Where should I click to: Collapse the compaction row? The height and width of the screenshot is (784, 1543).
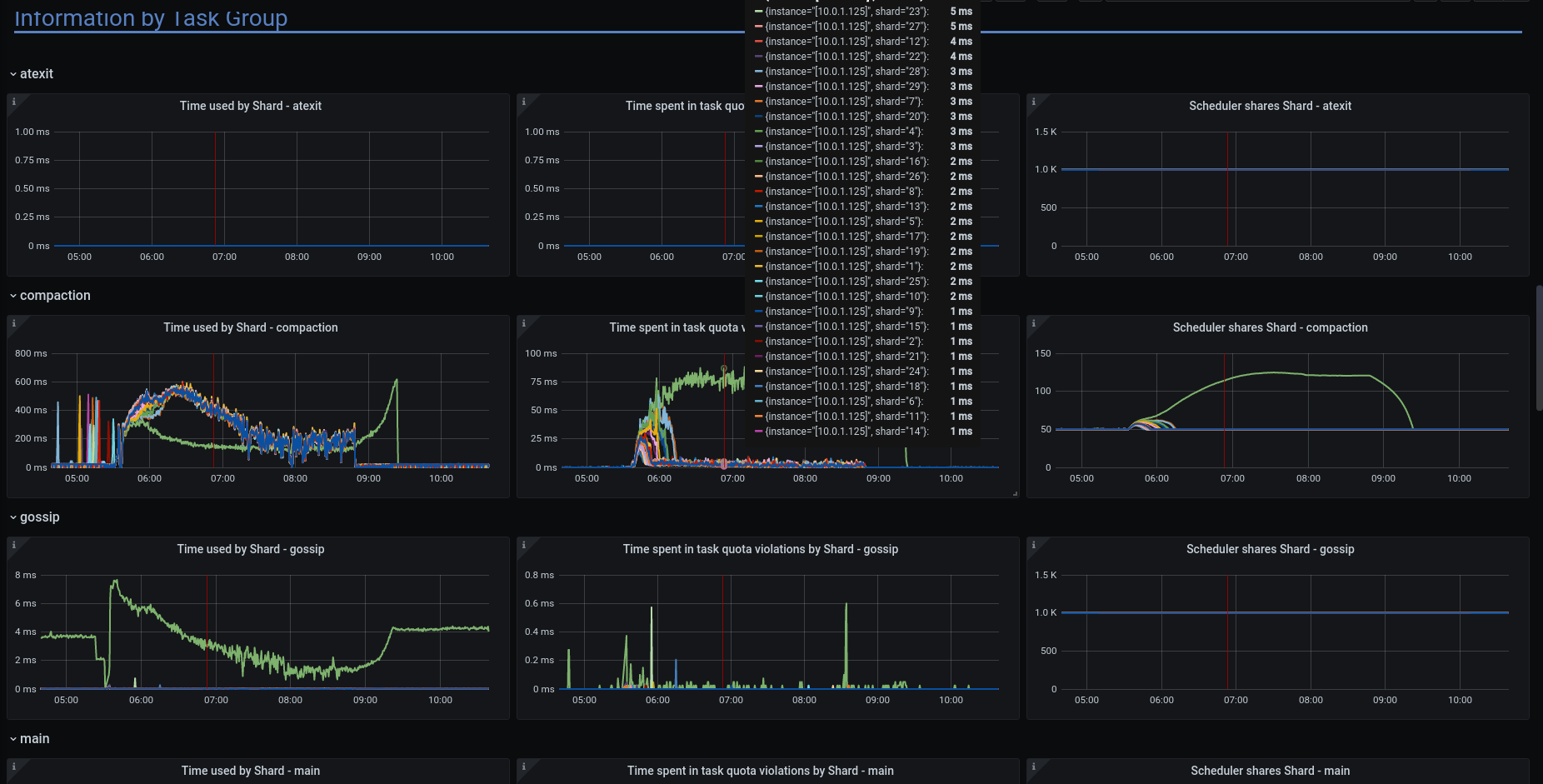(x=55, y=295)
